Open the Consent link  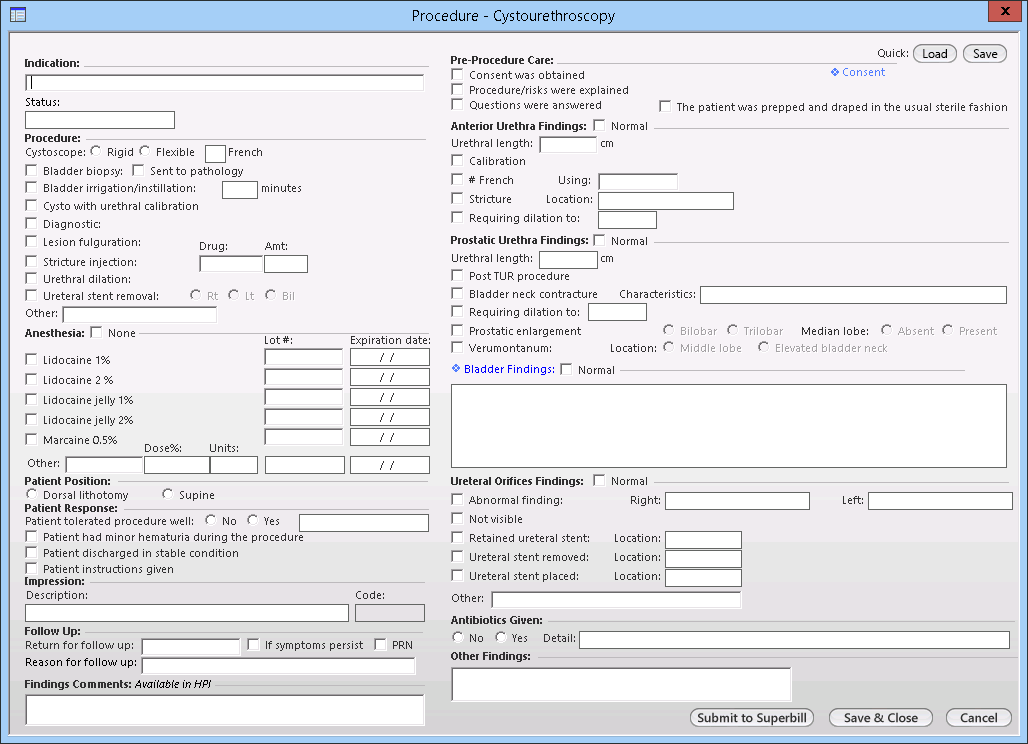[863, 72]
